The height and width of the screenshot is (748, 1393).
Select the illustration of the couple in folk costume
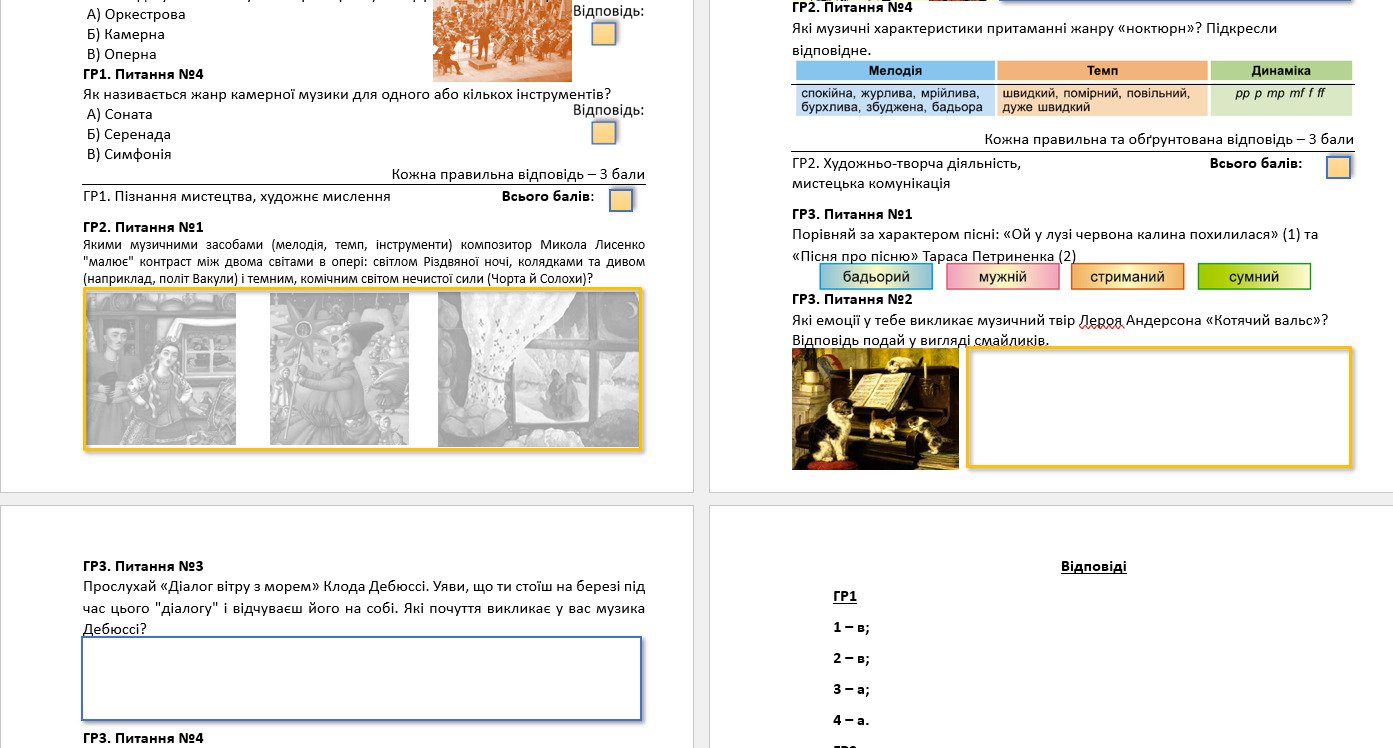pyautogui.click(x=161, y=369)
